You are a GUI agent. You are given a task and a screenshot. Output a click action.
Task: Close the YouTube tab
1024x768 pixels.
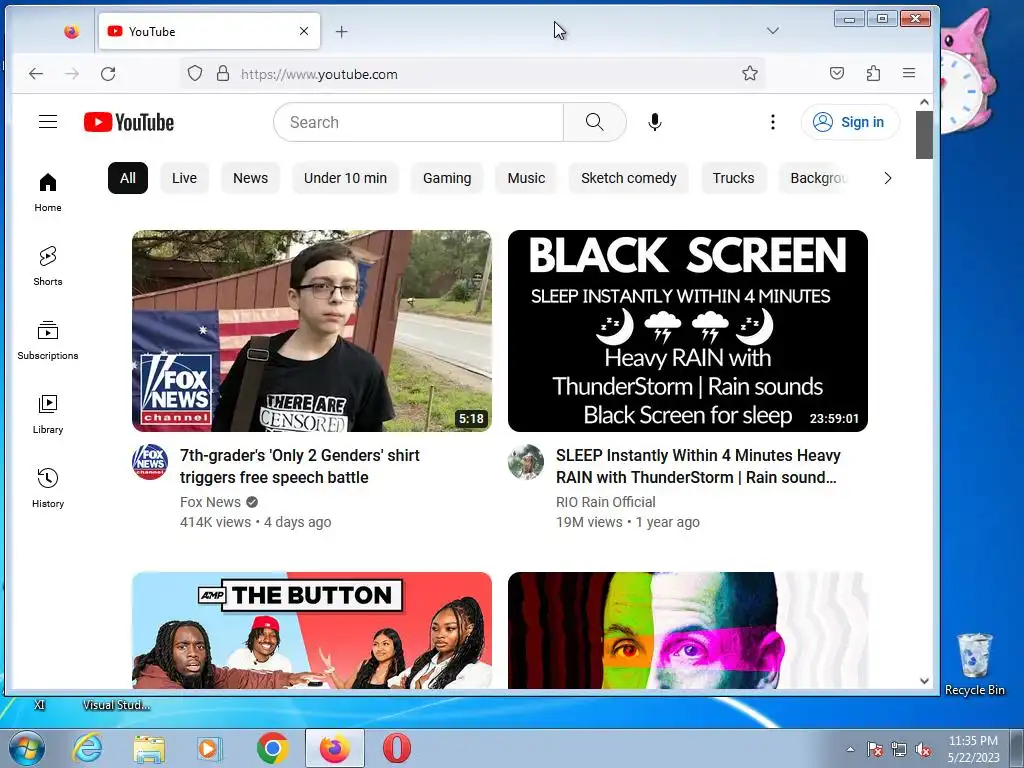tap(304, 31)
